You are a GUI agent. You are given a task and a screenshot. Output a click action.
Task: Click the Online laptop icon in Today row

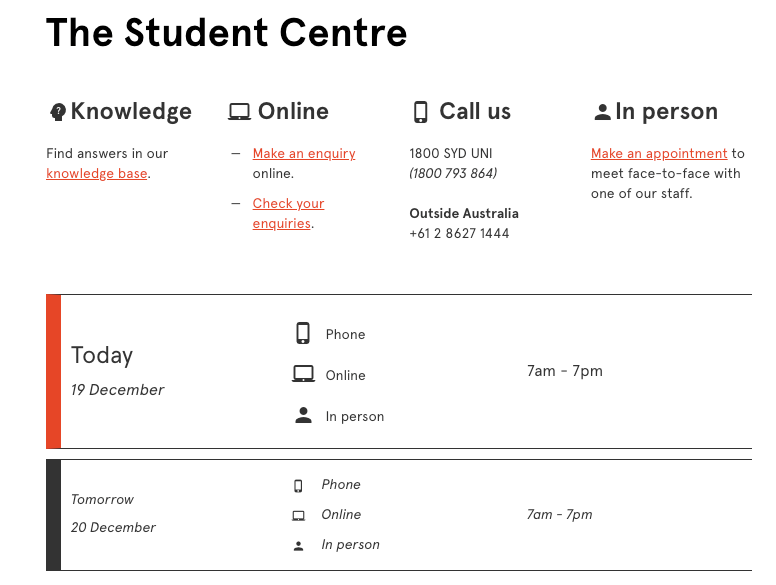point(303,375)
